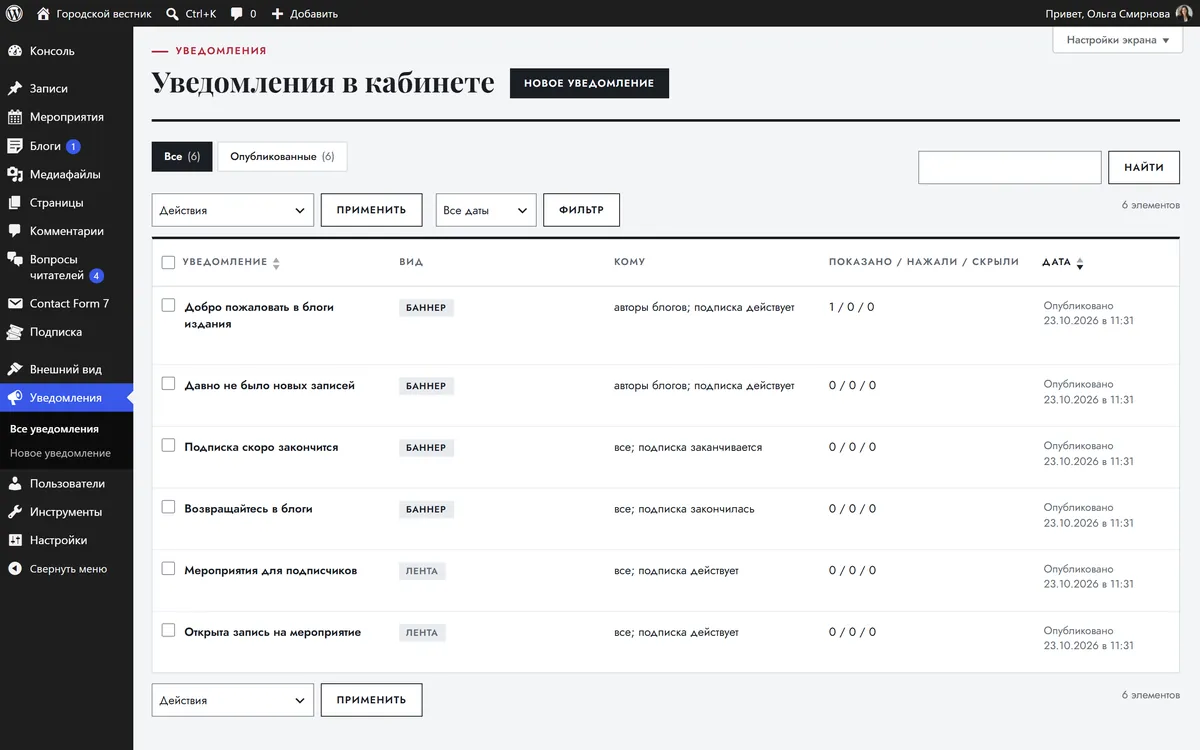1200x750 pixels.
Task: Open the WordPress logo menu
Action: [14, 14]
